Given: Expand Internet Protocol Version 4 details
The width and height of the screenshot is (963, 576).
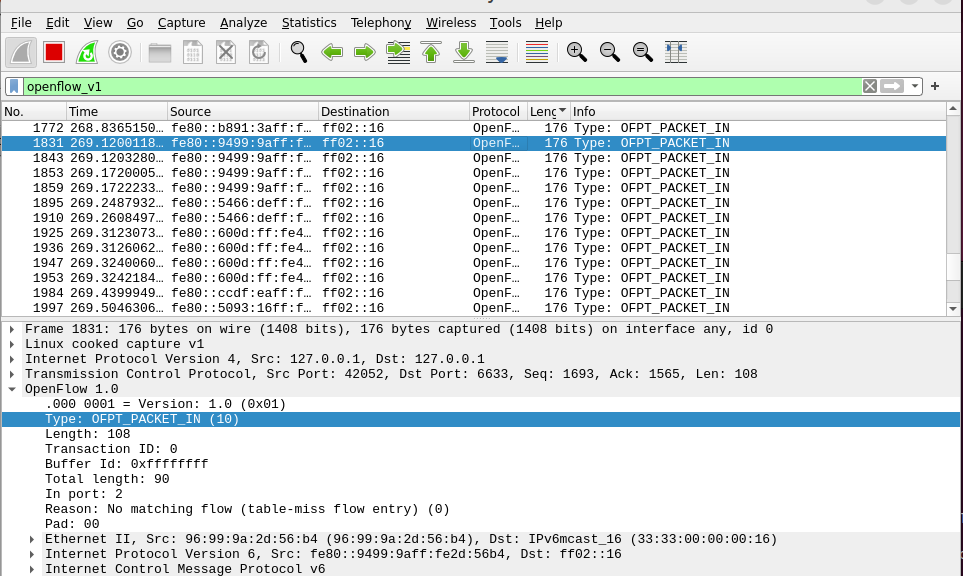Looking at the screenshot, I should (x=12, y=359).
